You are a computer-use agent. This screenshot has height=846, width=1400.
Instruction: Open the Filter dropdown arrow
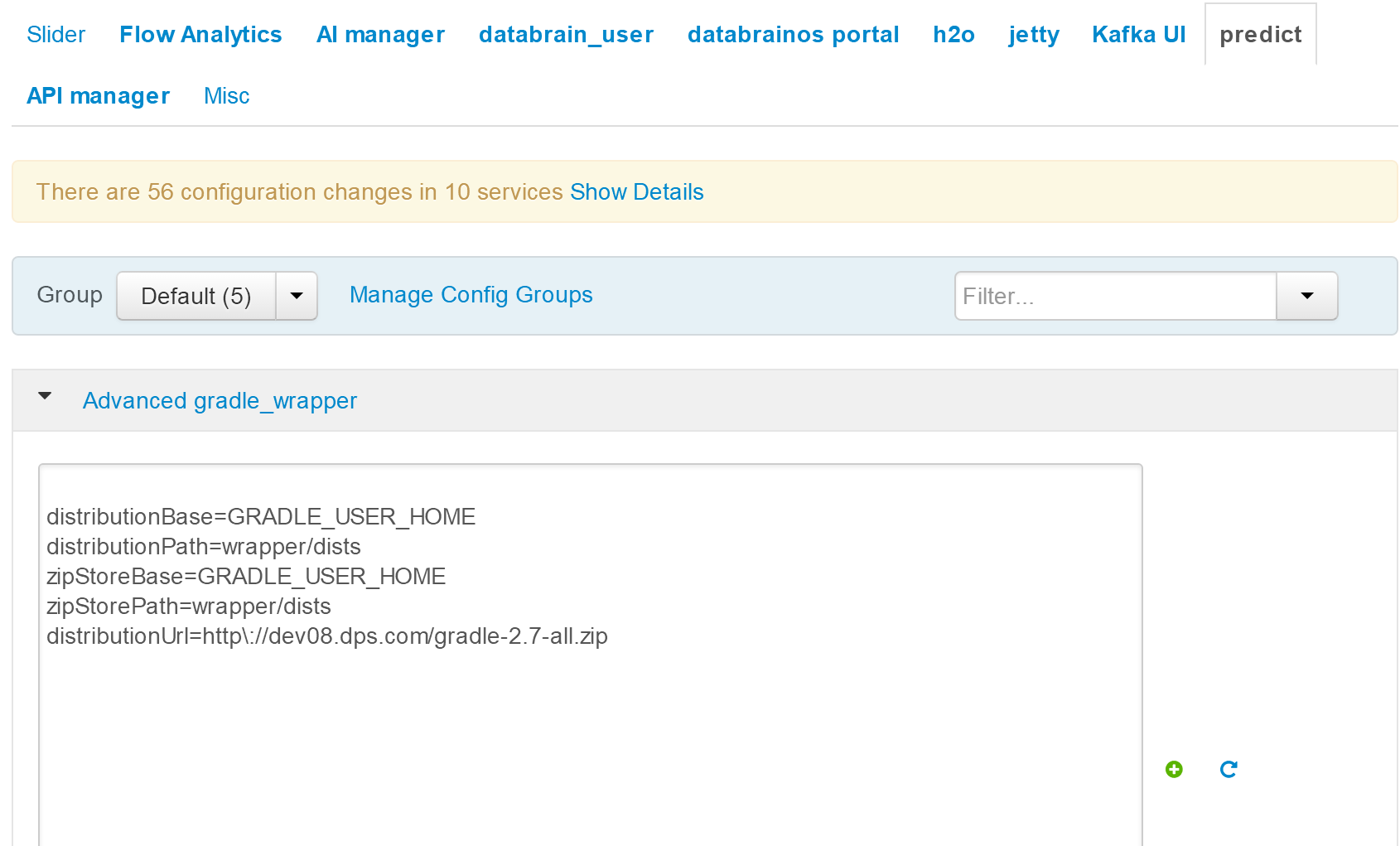(1307, 296)
